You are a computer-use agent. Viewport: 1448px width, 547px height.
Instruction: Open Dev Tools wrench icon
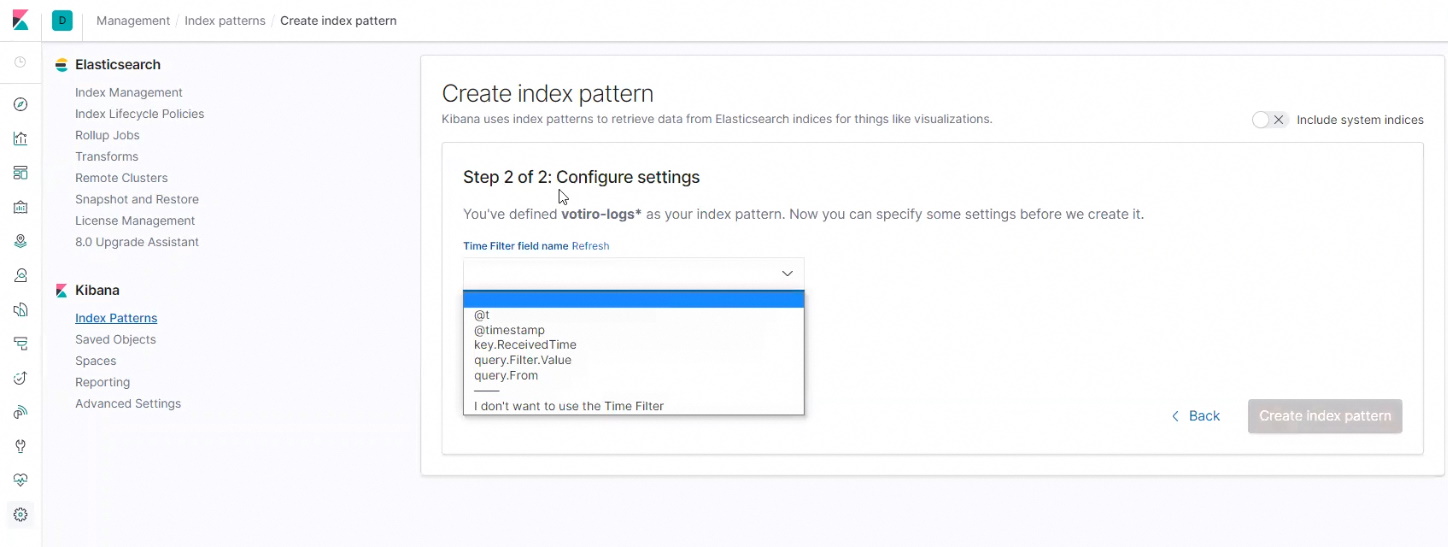coord(20,446)
